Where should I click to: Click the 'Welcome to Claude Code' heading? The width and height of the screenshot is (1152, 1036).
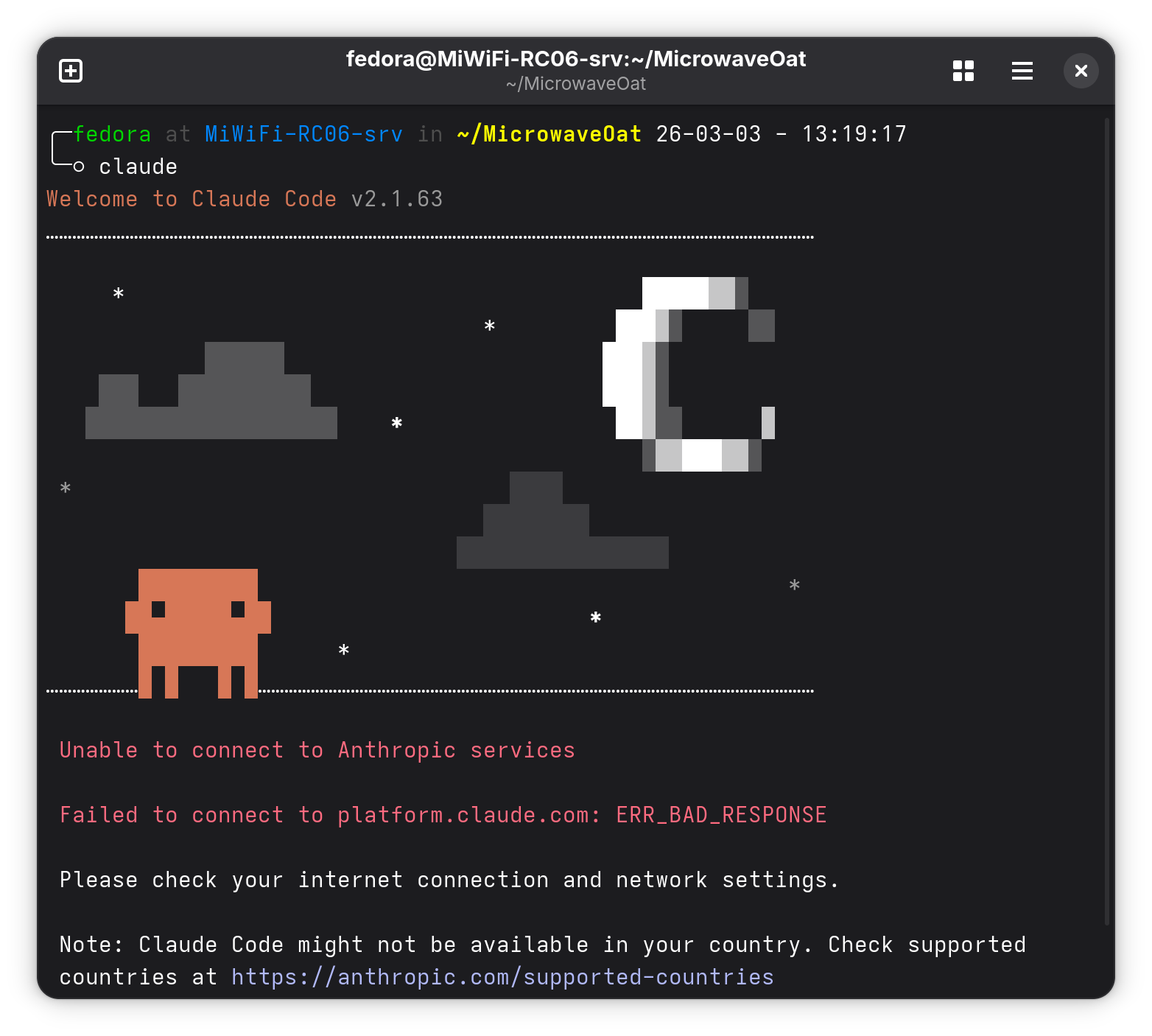point(192,199)
